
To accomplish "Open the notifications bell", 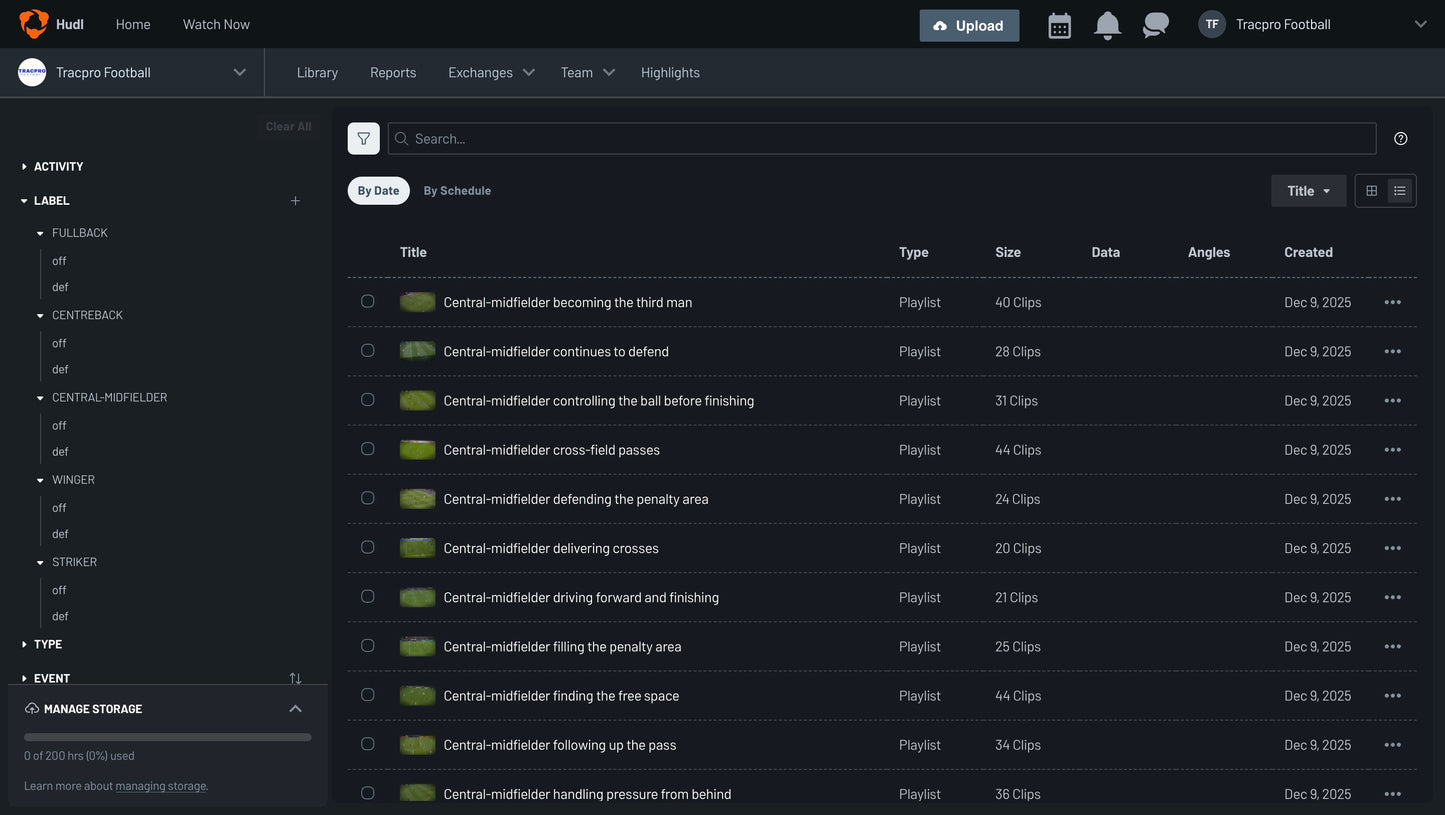I will [x=1107, y=25].
